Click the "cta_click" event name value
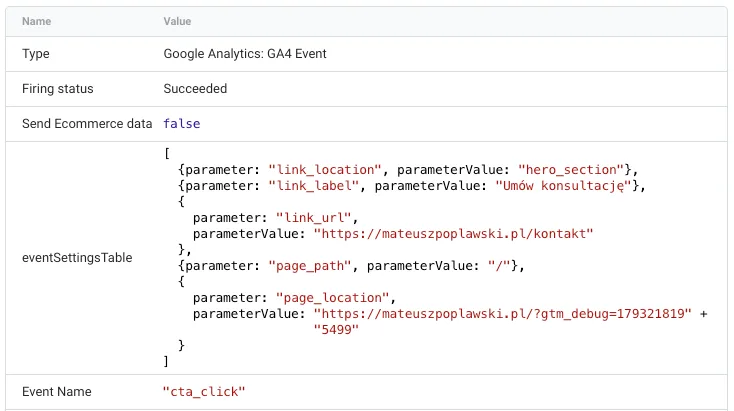The width and height of the screenshot is (734, 411). point(204,392)
